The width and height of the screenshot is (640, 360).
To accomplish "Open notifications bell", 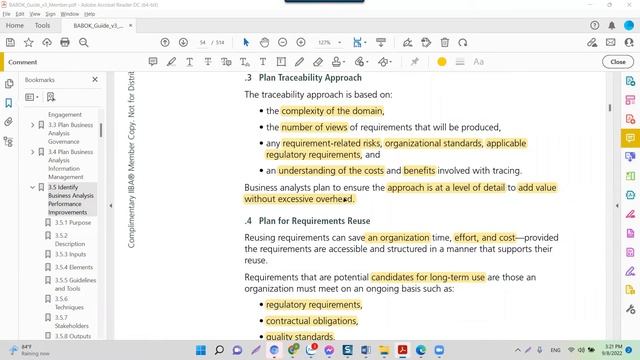I will (x=611, y=25).
